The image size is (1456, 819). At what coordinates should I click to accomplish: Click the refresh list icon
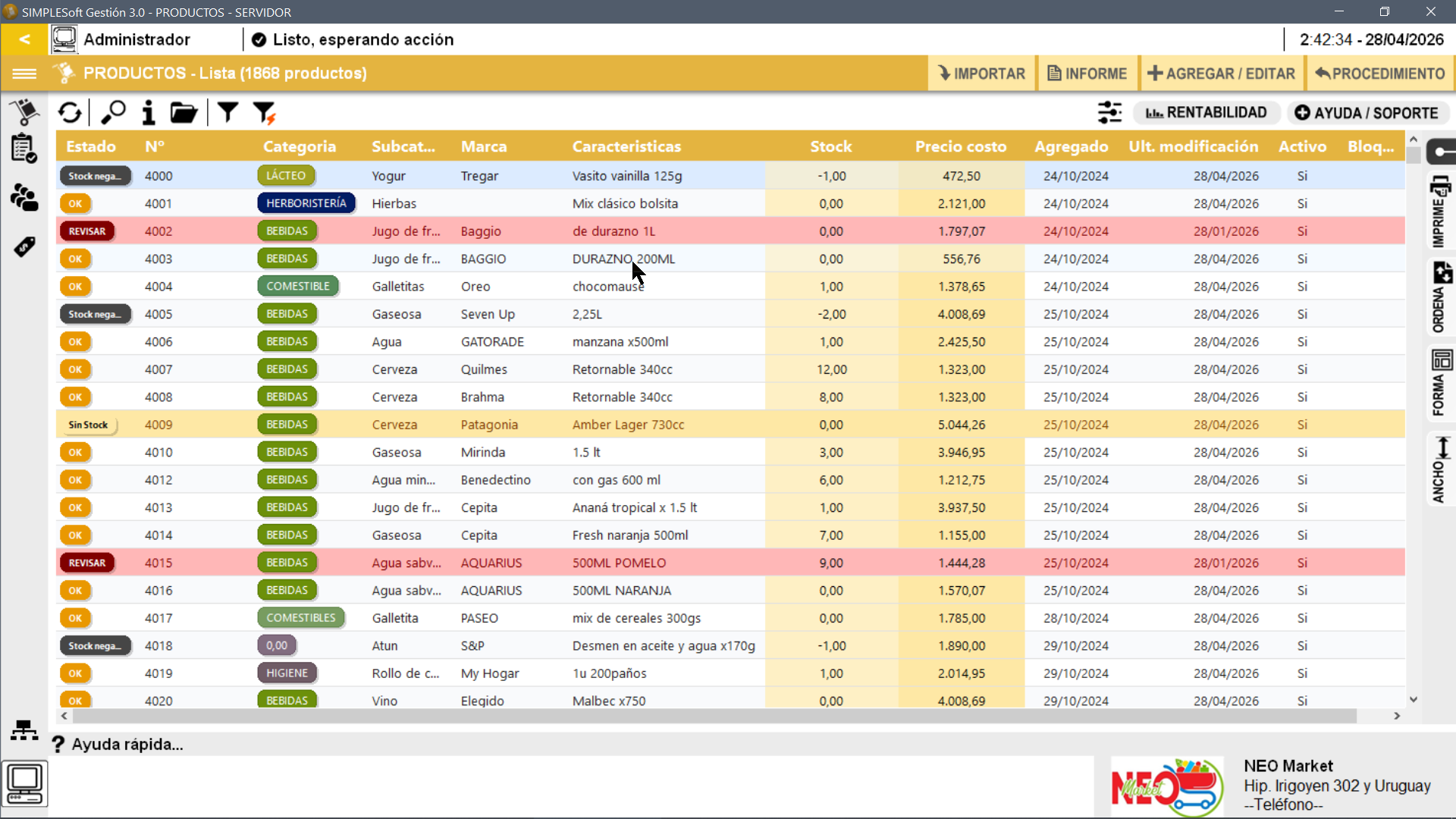[x=70, y=113]
